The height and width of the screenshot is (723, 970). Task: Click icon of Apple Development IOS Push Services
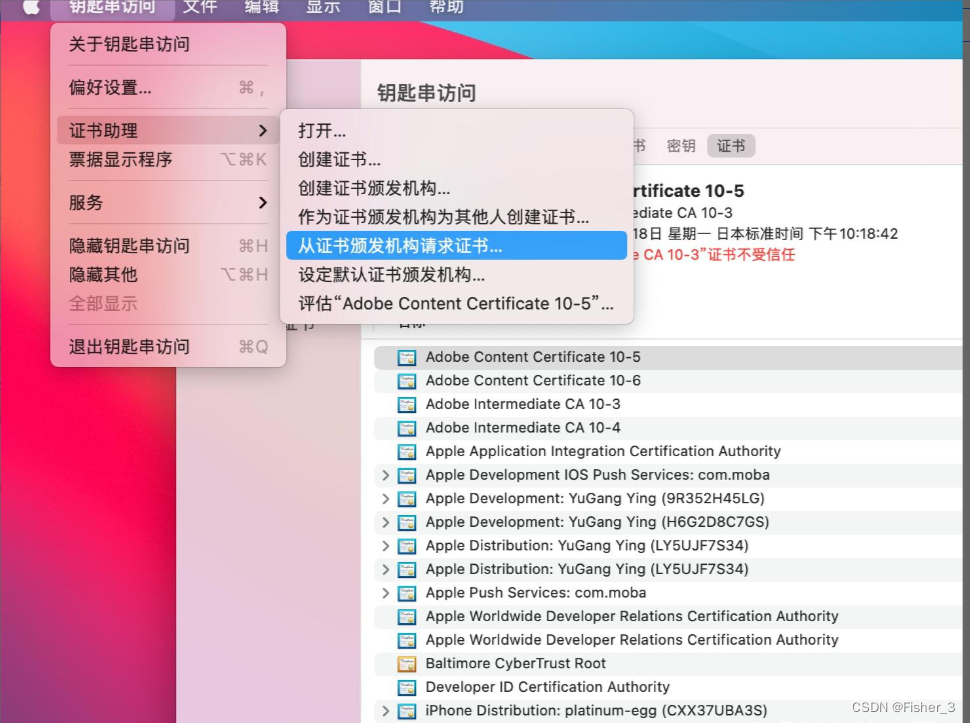(406, 475)
